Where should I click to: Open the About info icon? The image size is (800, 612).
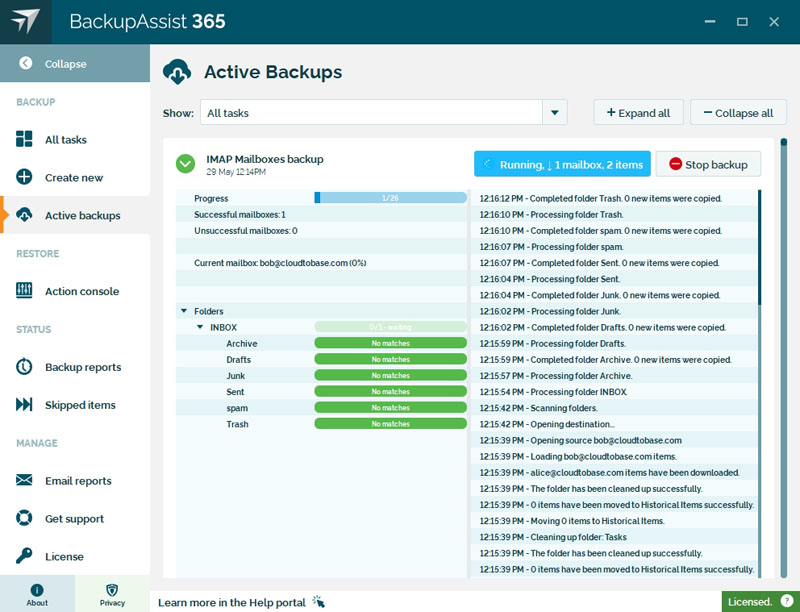point(37,590)
